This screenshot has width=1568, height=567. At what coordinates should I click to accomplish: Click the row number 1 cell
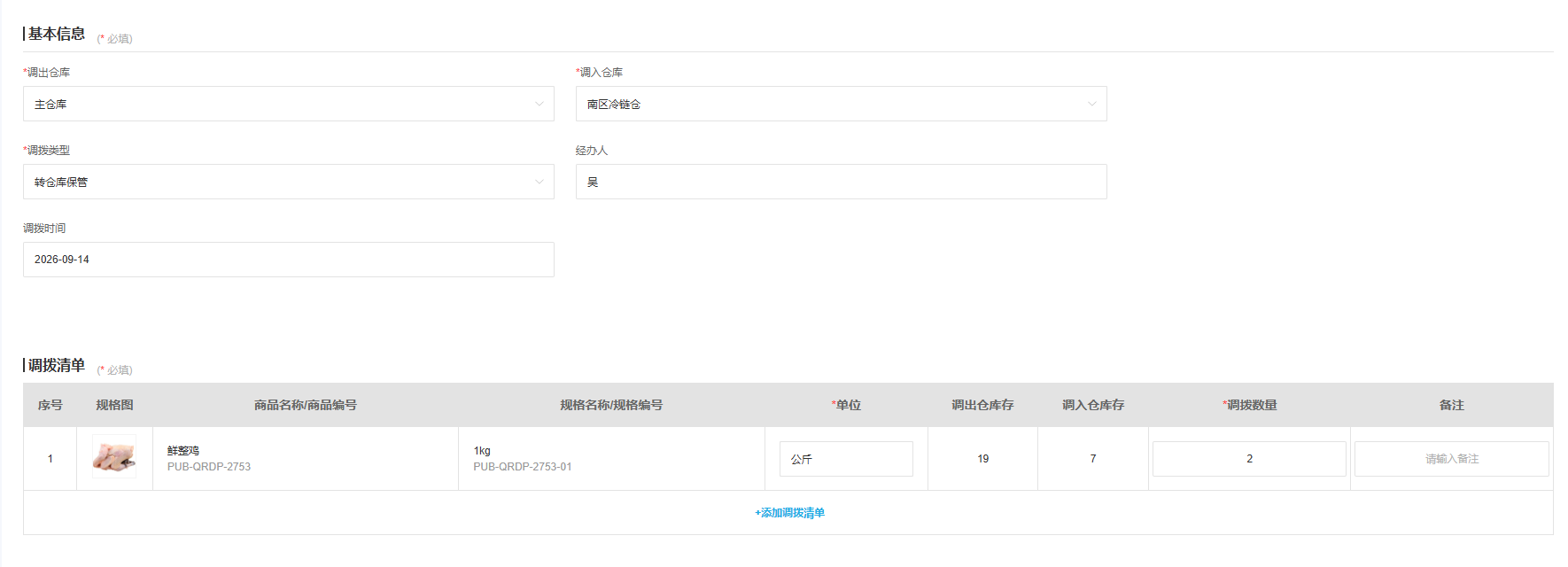coord(50,459)
